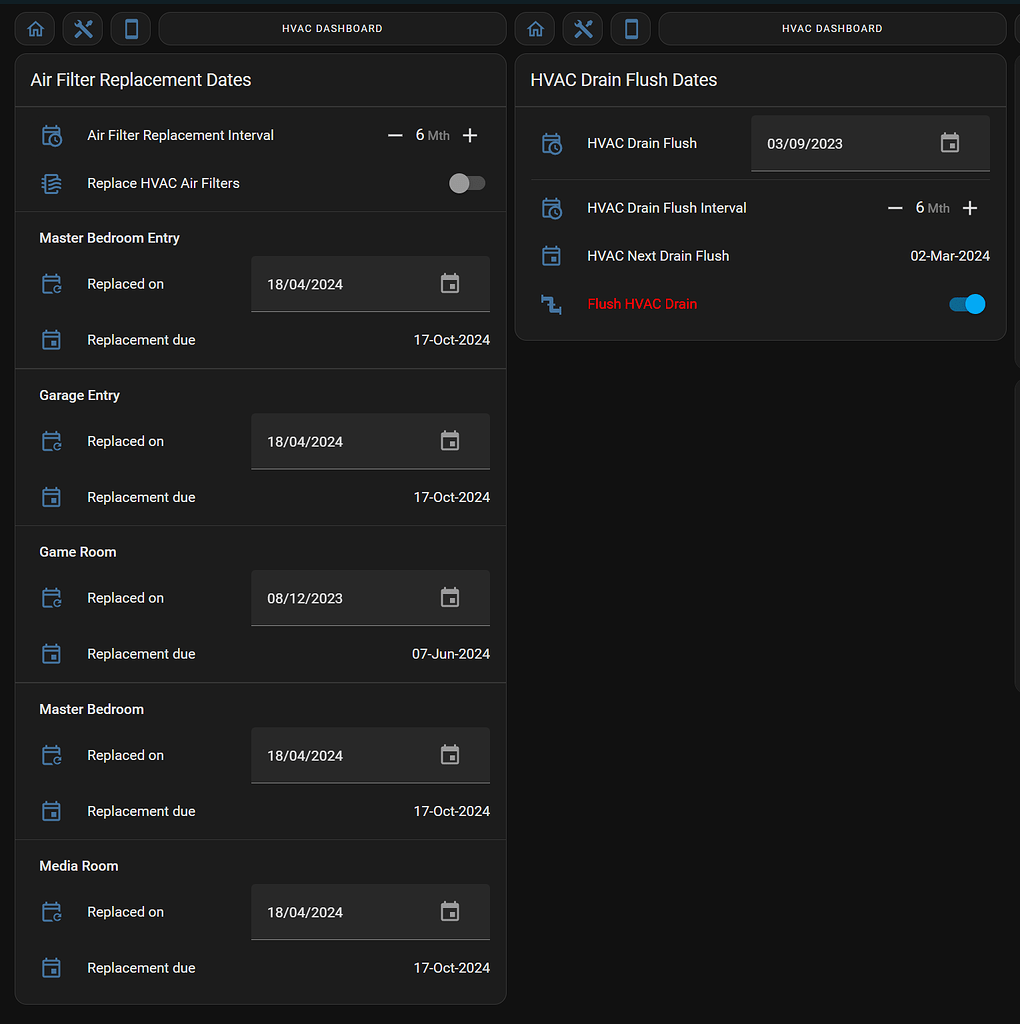Open the wrench icon in the right header
Screen dimensions: 1020x1024
click(582, 28)
